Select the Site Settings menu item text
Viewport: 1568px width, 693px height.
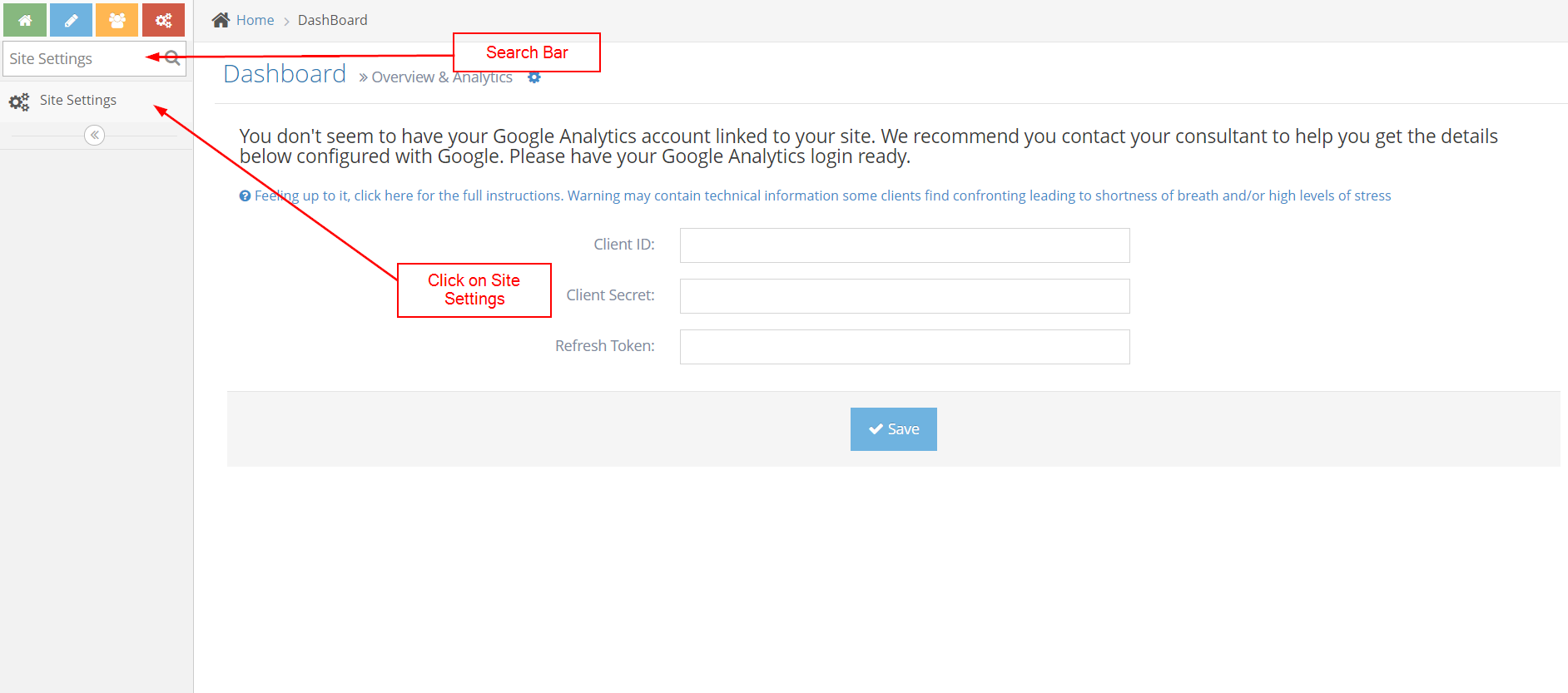click(x=78, y=100)
